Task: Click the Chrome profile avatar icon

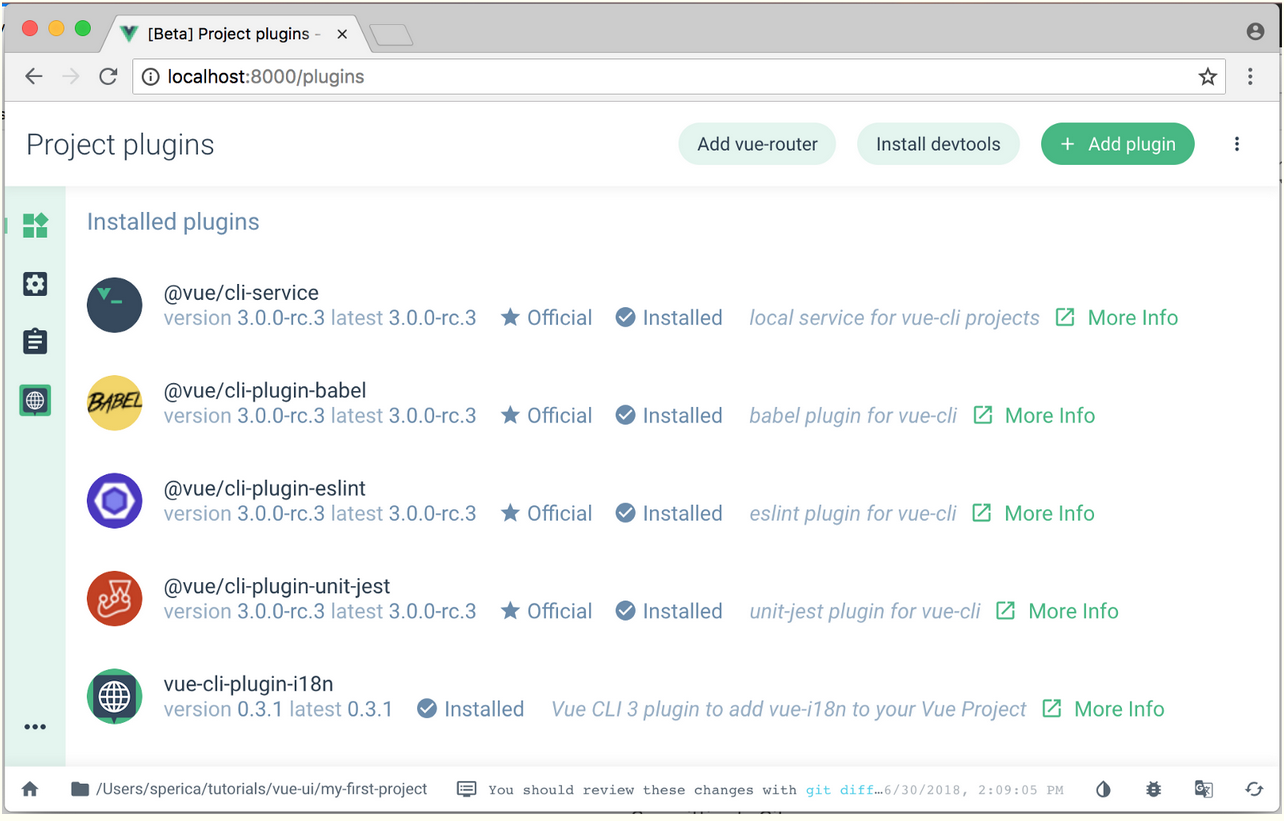Action: (1255, 32)
